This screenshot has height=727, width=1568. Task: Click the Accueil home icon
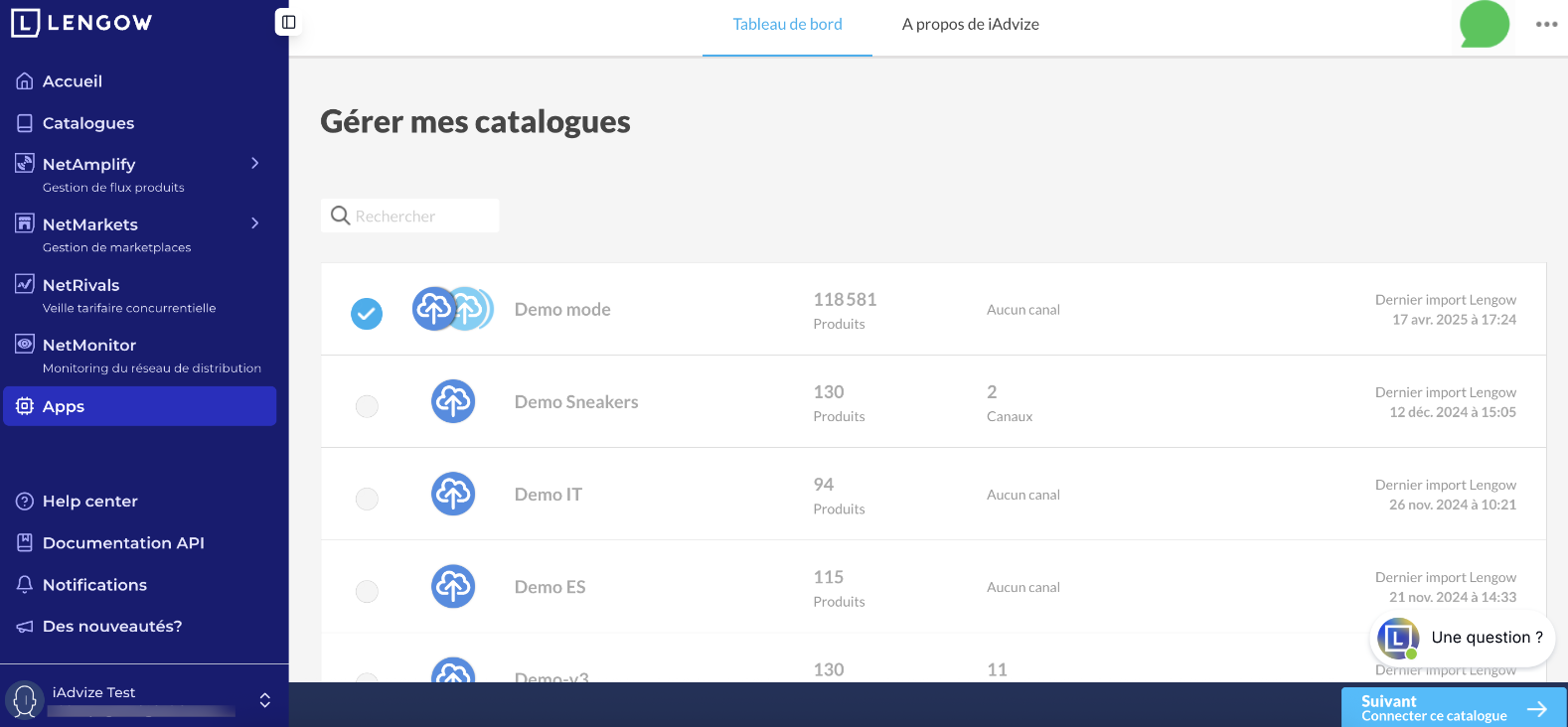[x=25, y=81]
